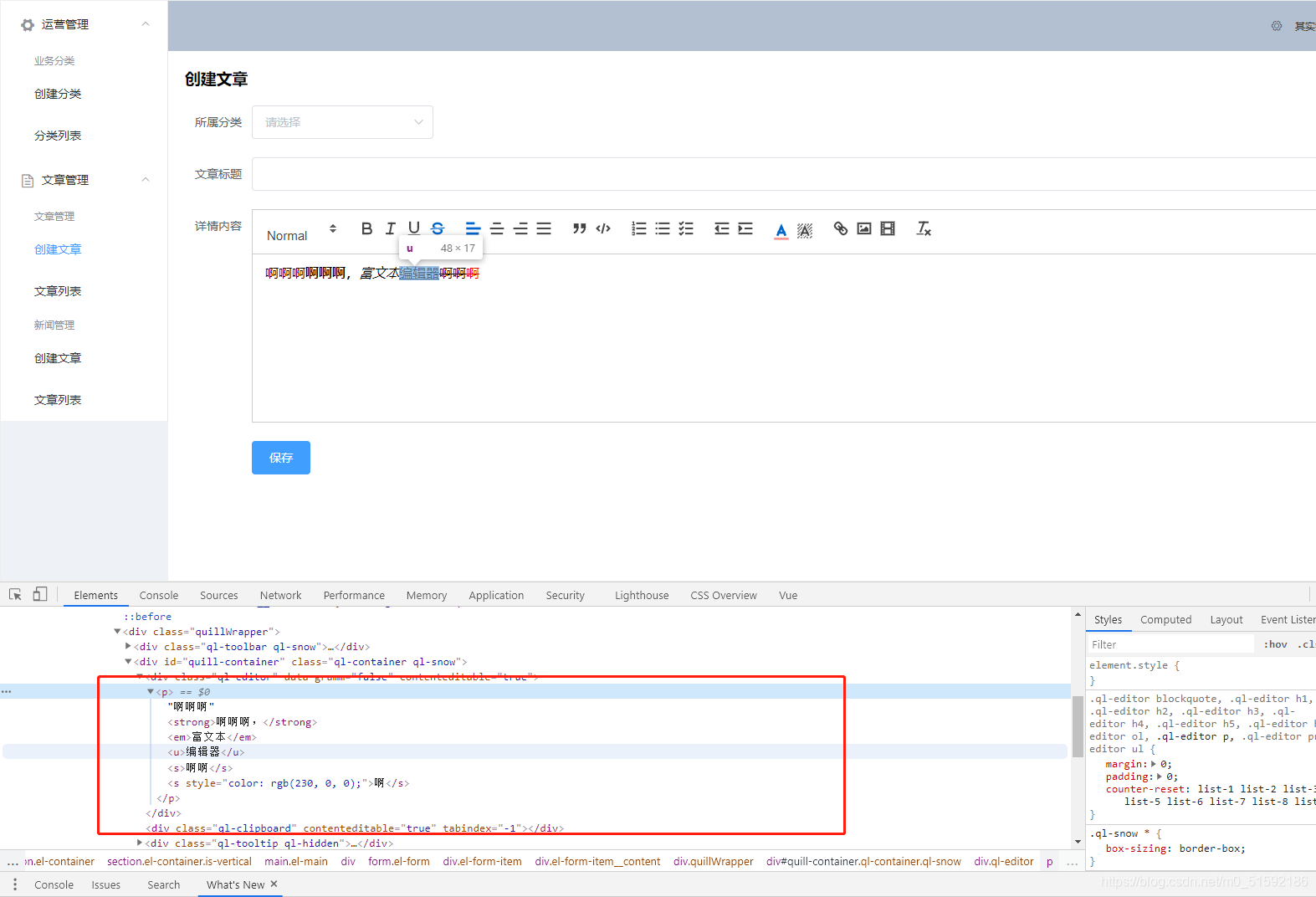Screen dimensions: 1316x897
Task: Focus the Styles Filter input box
Action: click(x=1170, y=644)
